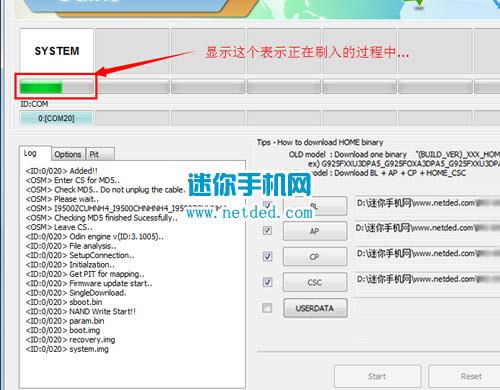500x390 pixels.
Task: Click the SYSTEM status box
Action: coord(57,51)
